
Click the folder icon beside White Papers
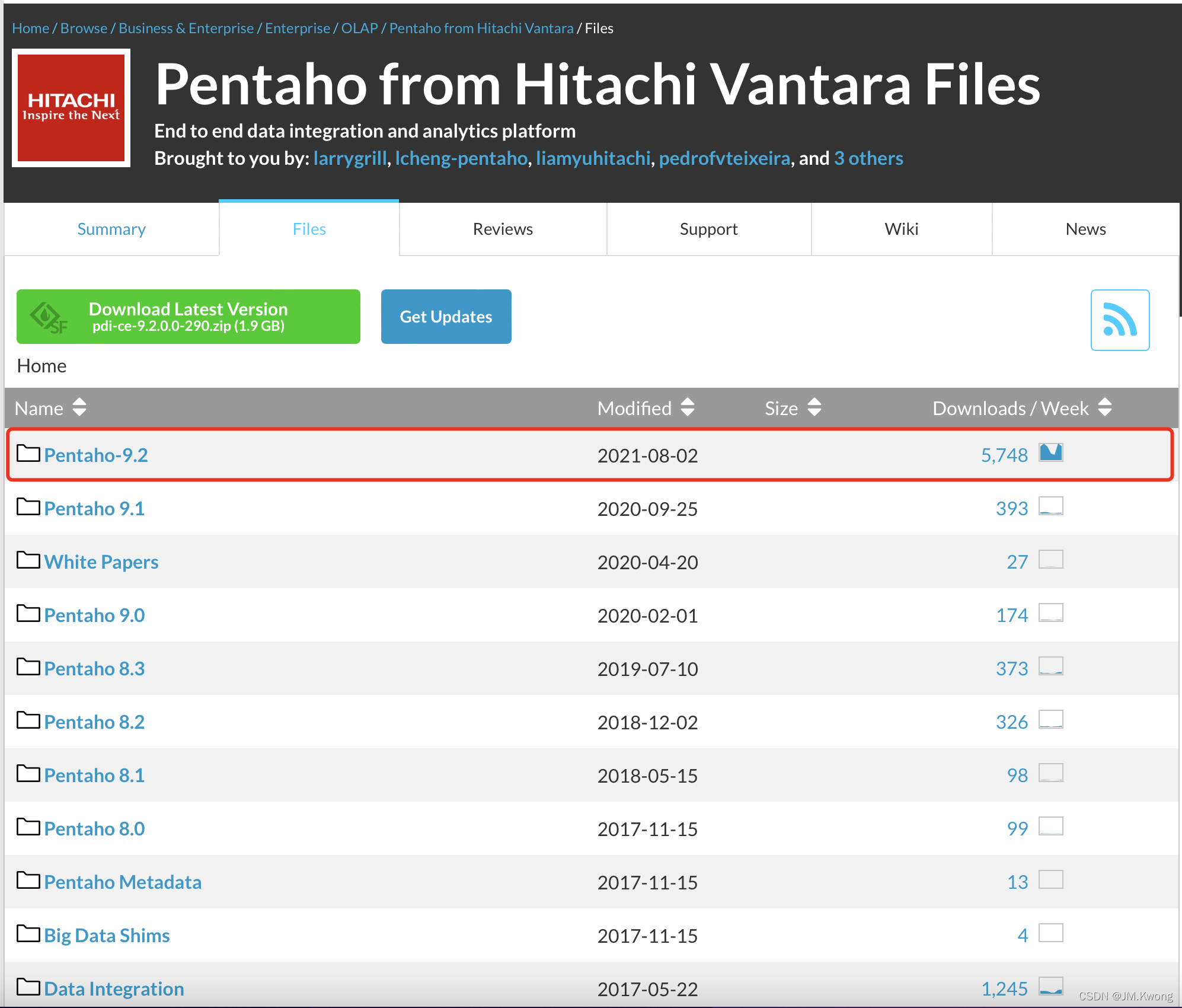click(28, 560)
